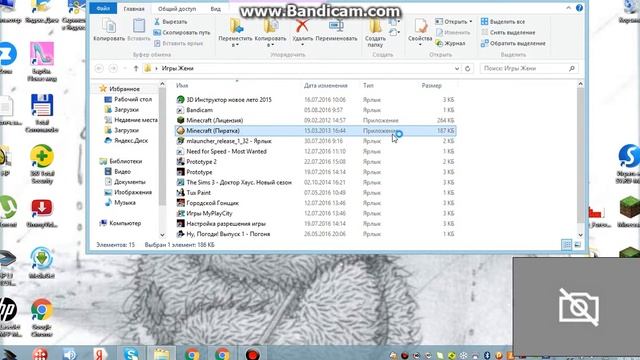Refresh the Игры Жени folder
This screenshot has width=640, height=360.
[468, 69]
